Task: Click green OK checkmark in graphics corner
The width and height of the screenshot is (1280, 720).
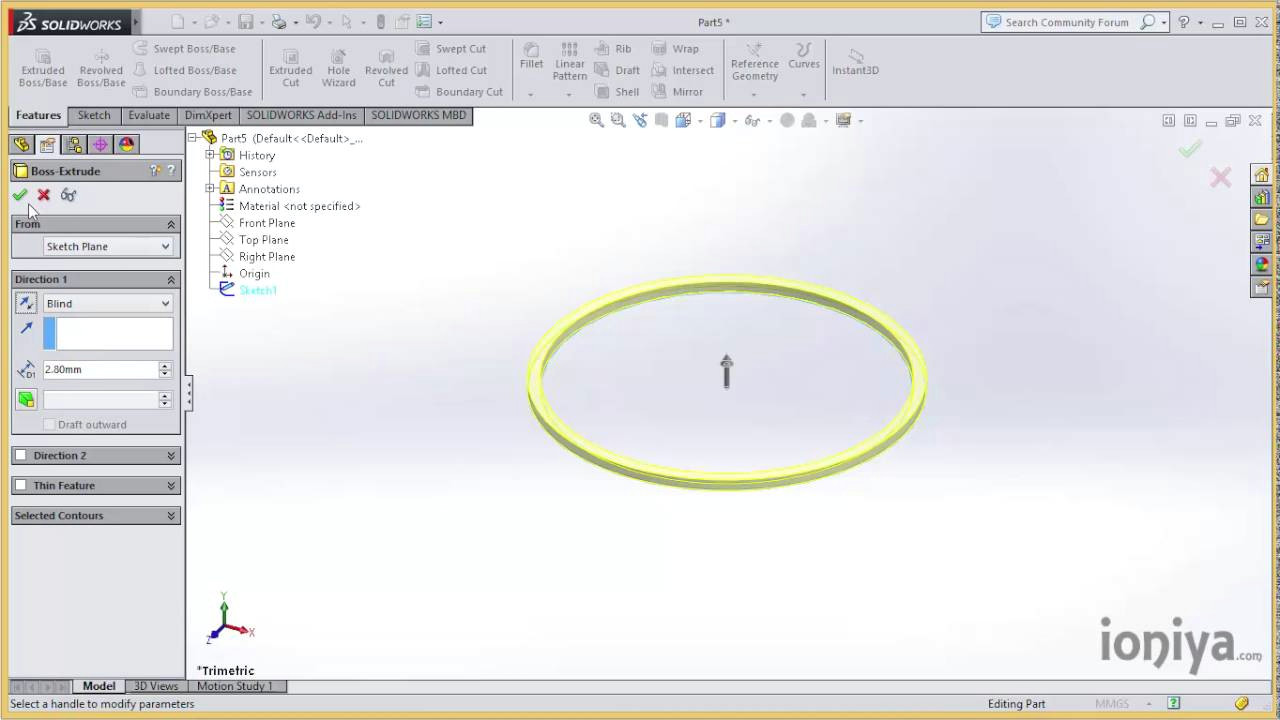Action: click(x=1189, y=149)
